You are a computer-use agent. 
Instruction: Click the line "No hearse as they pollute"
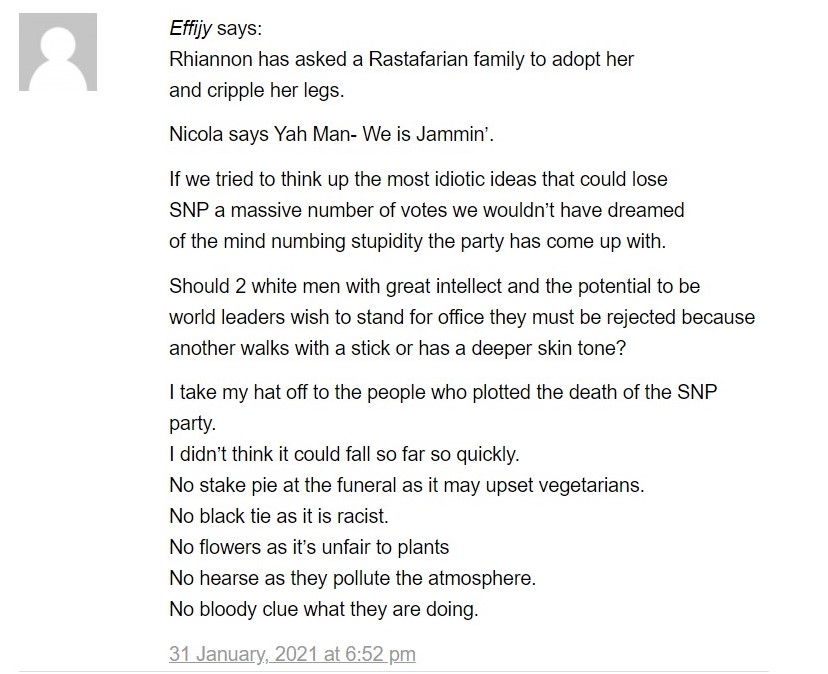(x=353, y=578)
